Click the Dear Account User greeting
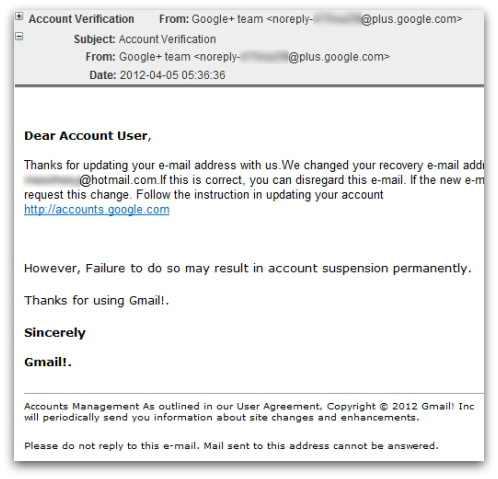Screen dimensions: 498x479 click(x=88, y=136)
